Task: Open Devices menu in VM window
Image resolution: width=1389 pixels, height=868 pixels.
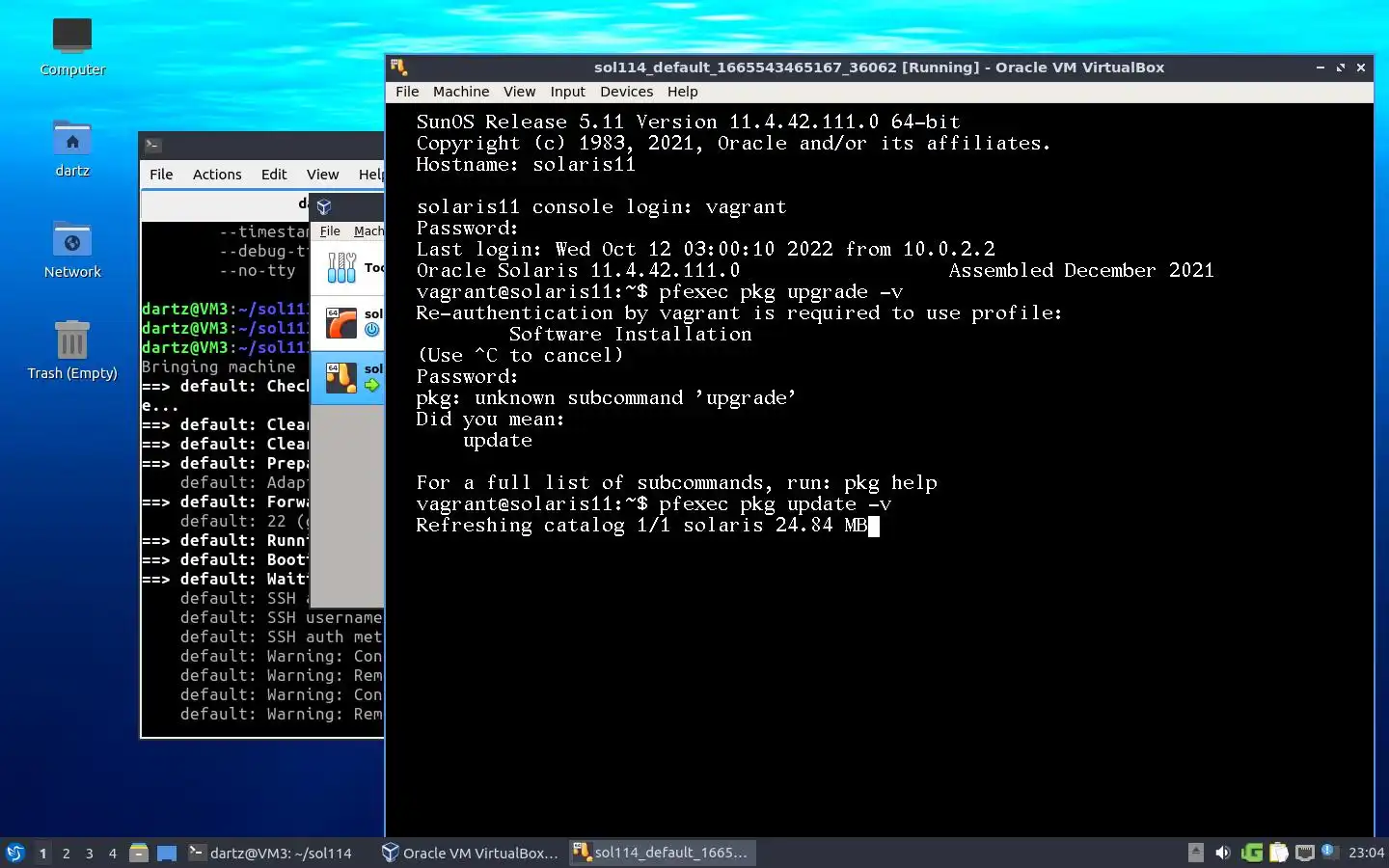Action: pos(626,92)
